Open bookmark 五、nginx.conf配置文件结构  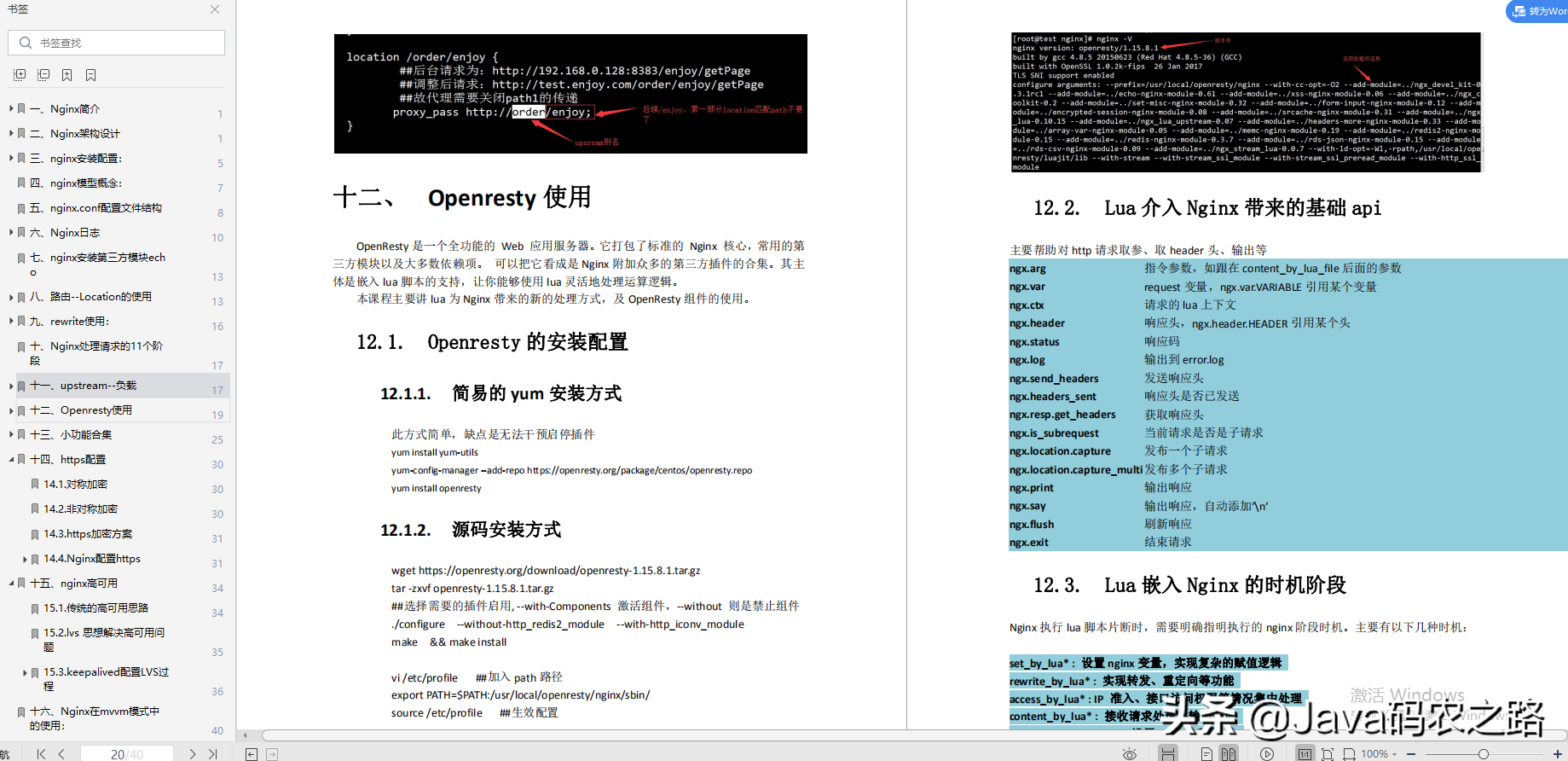[x=95, y=207]
